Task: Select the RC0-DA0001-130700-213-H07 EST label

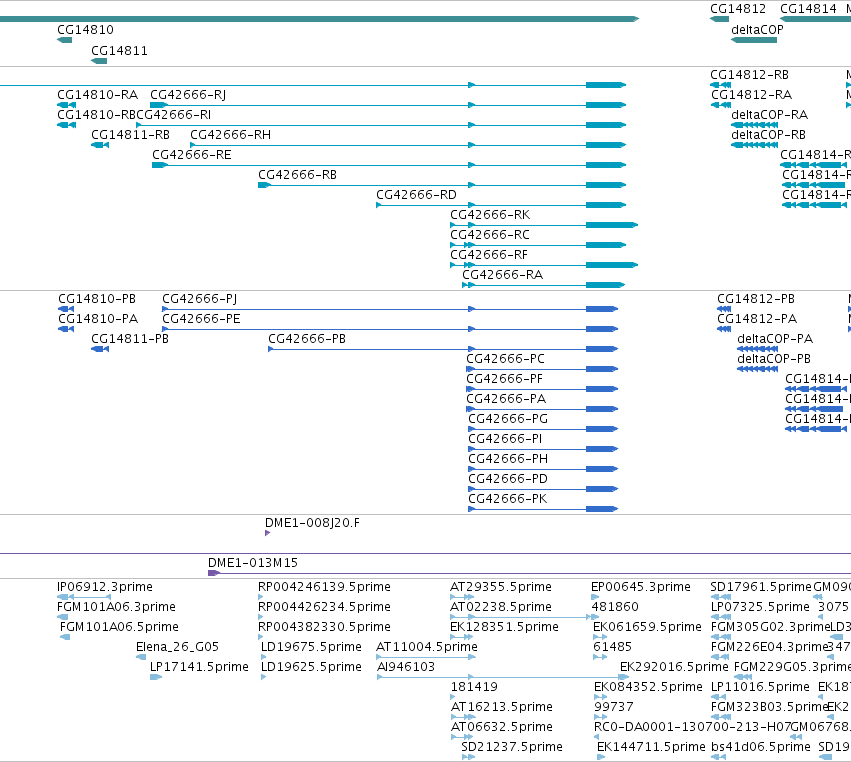Action: (x=691, y=727)
